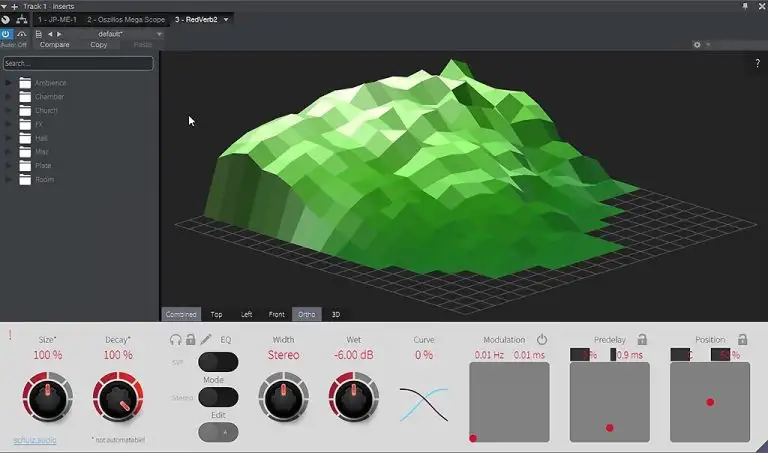
Task: Click the EQ lock icon
Action: [x=191, y=339]
